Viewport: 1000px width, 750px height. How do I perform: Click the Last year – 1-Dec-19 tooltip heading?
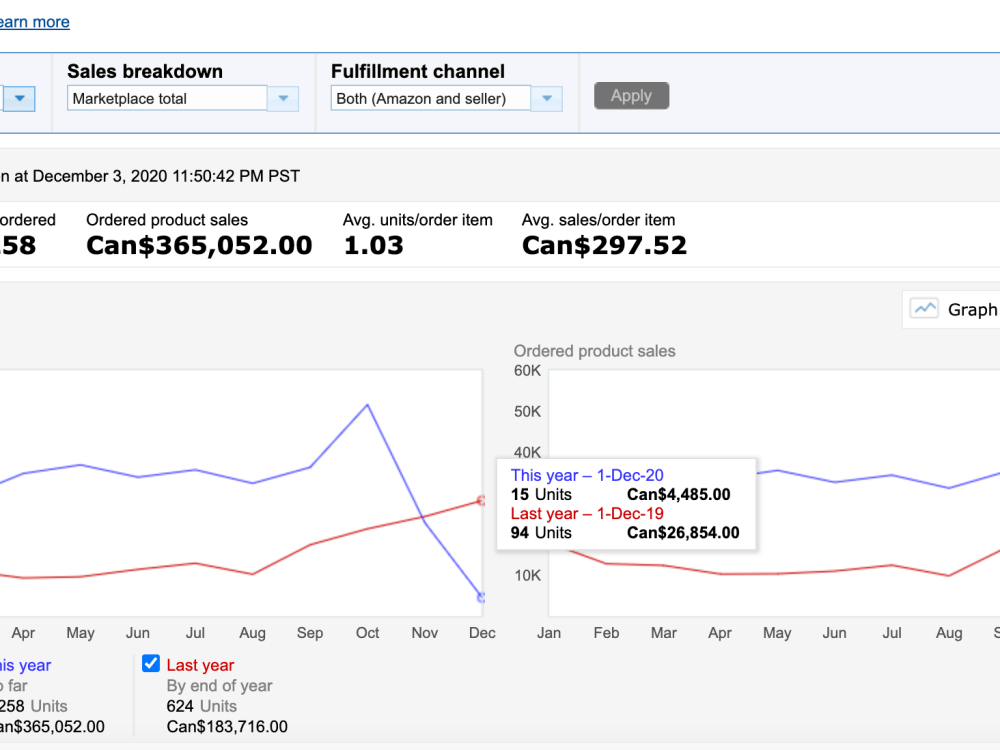click(x=587, y=514)
